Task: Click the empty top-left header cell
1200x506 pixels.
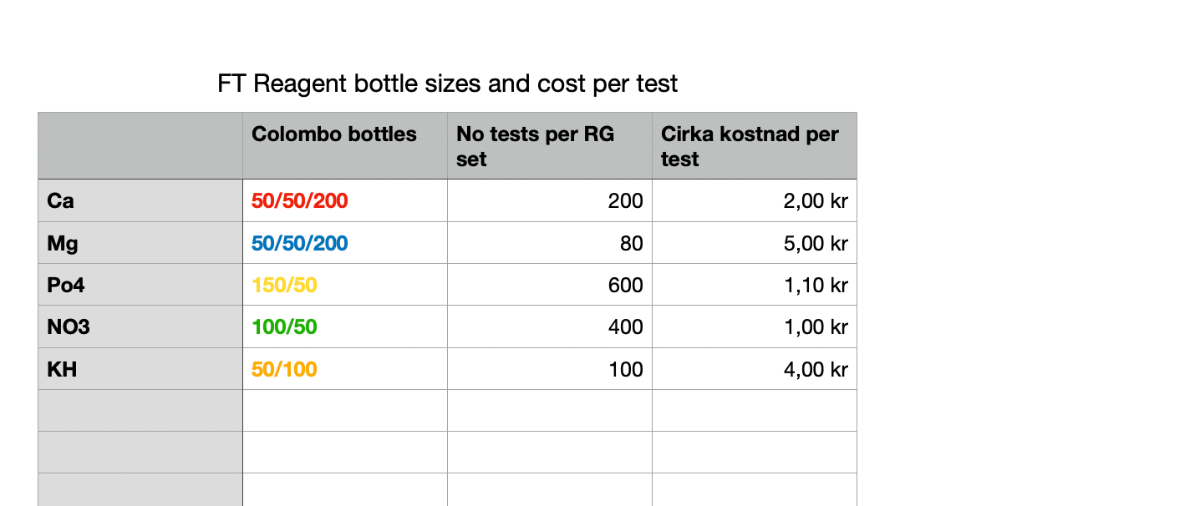Action: (140, 146)
